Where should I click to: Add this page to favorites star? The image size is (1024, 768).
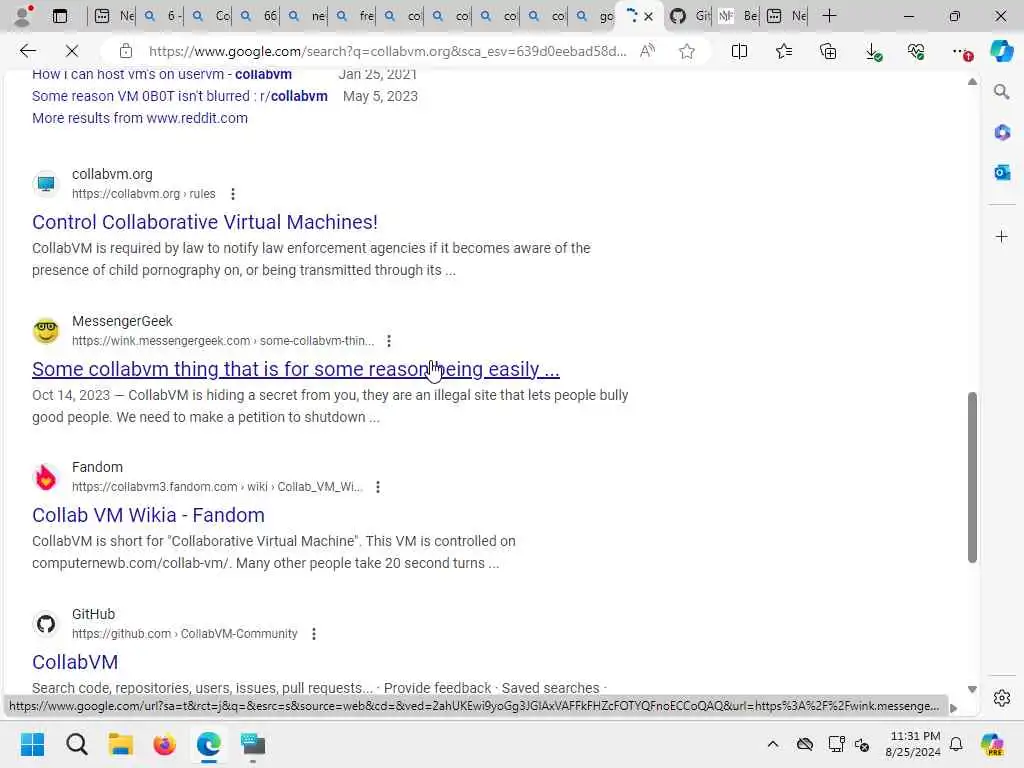[686, 51]
